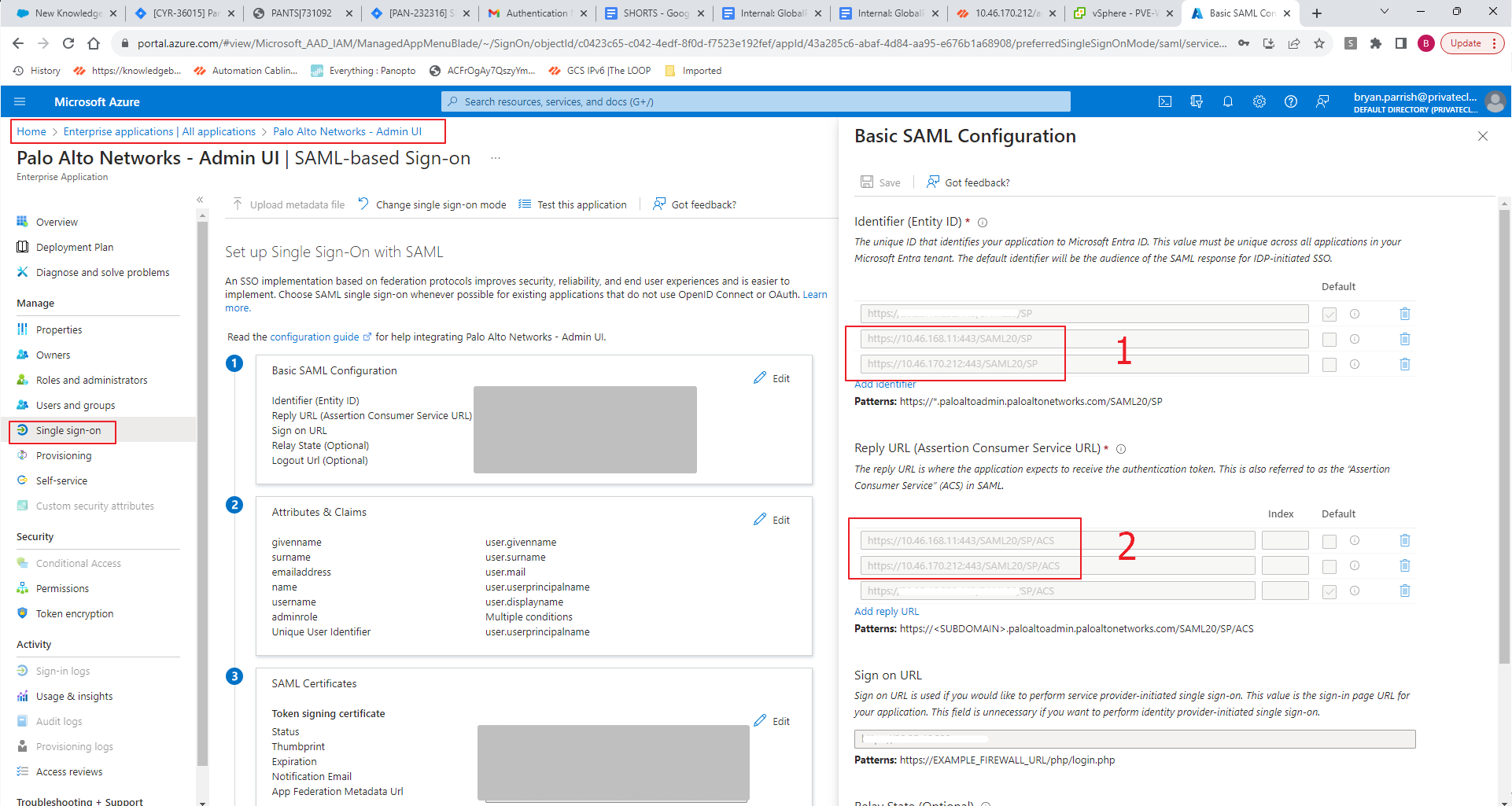Open Token encryption under Security
The image size is (1512, 806).
(x=75, y=614)
